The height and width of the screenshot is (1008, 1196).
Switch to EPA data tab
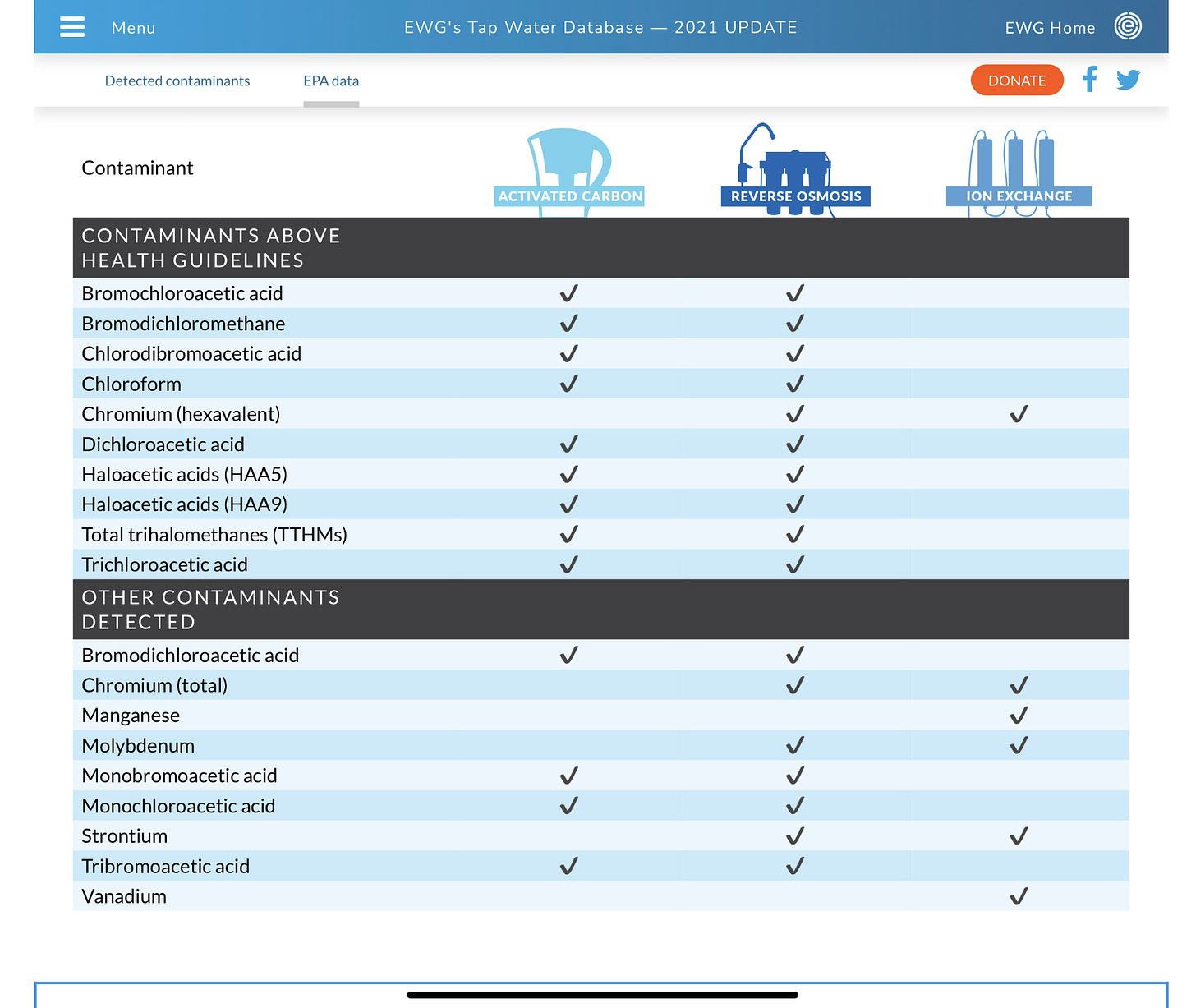(x=331, y=81)
